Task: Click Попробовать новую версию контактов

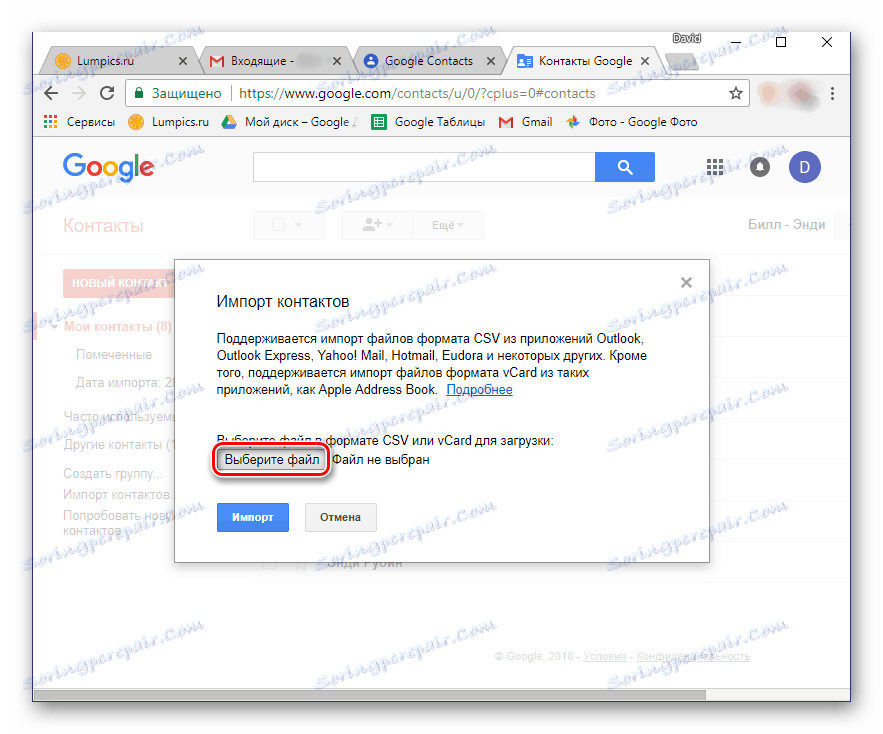Action: 119,523
